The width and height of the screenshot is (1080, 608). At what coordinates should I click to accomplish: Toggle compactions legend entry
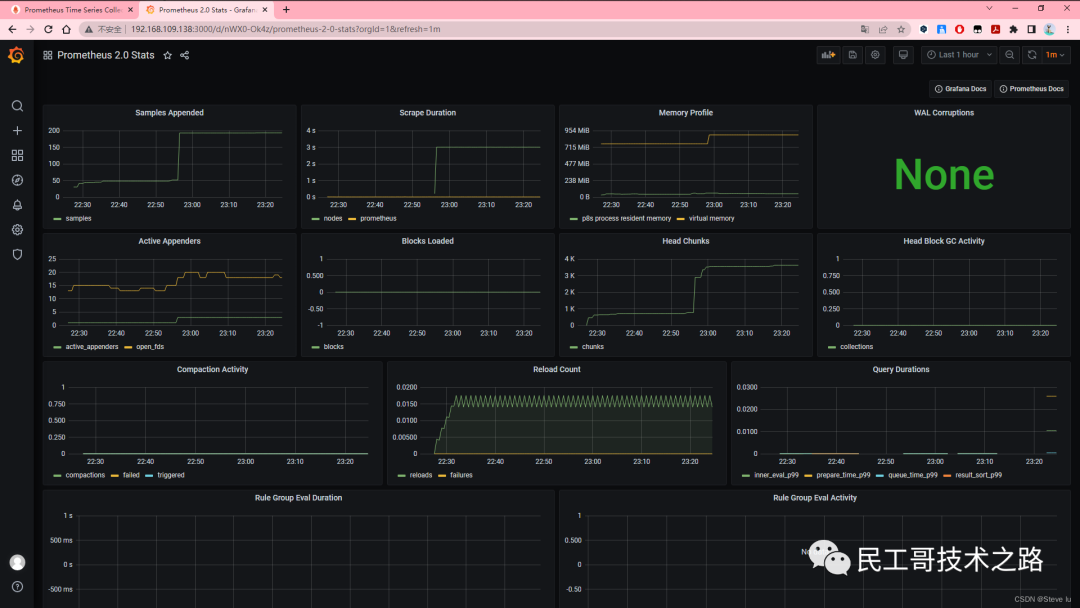pos(85,475)
